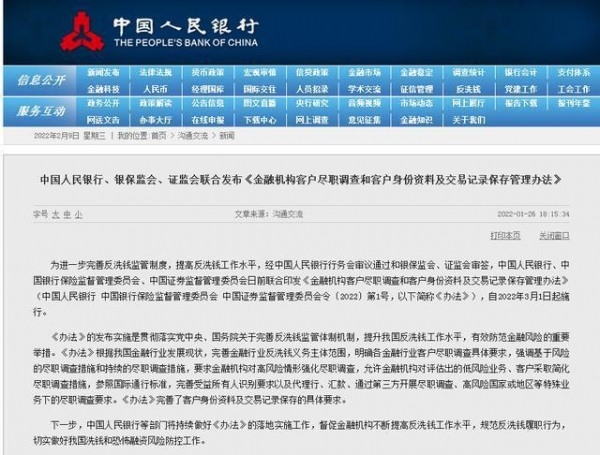Click the 中国人民银行 calligraphy title
Image resolution: width=600 pixels, height=455 pixels.
tap(186, 26)
